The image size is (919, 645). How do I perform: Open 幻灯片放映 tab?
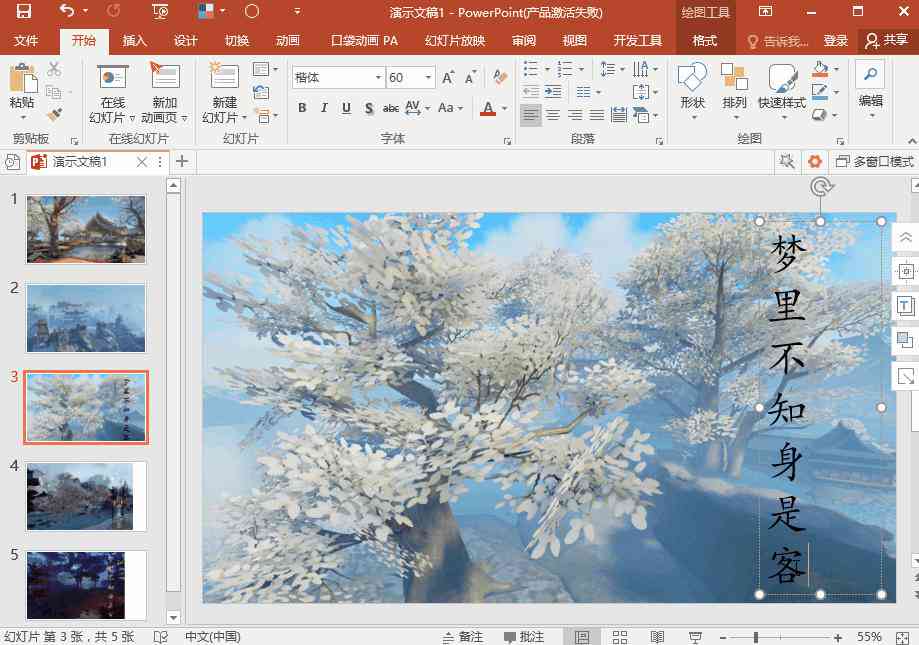(x=455, y=40)
